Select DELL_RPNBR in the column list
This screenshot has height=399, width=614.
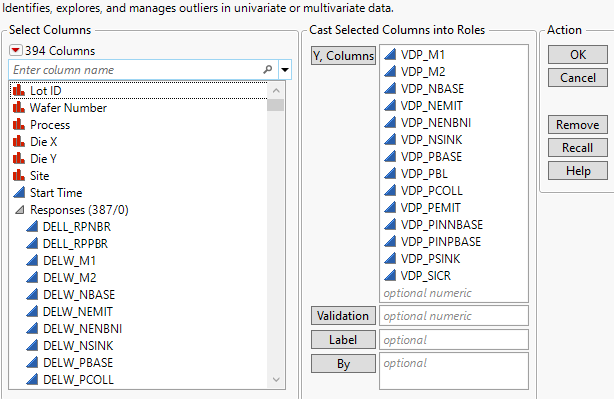tap(138, 227)
